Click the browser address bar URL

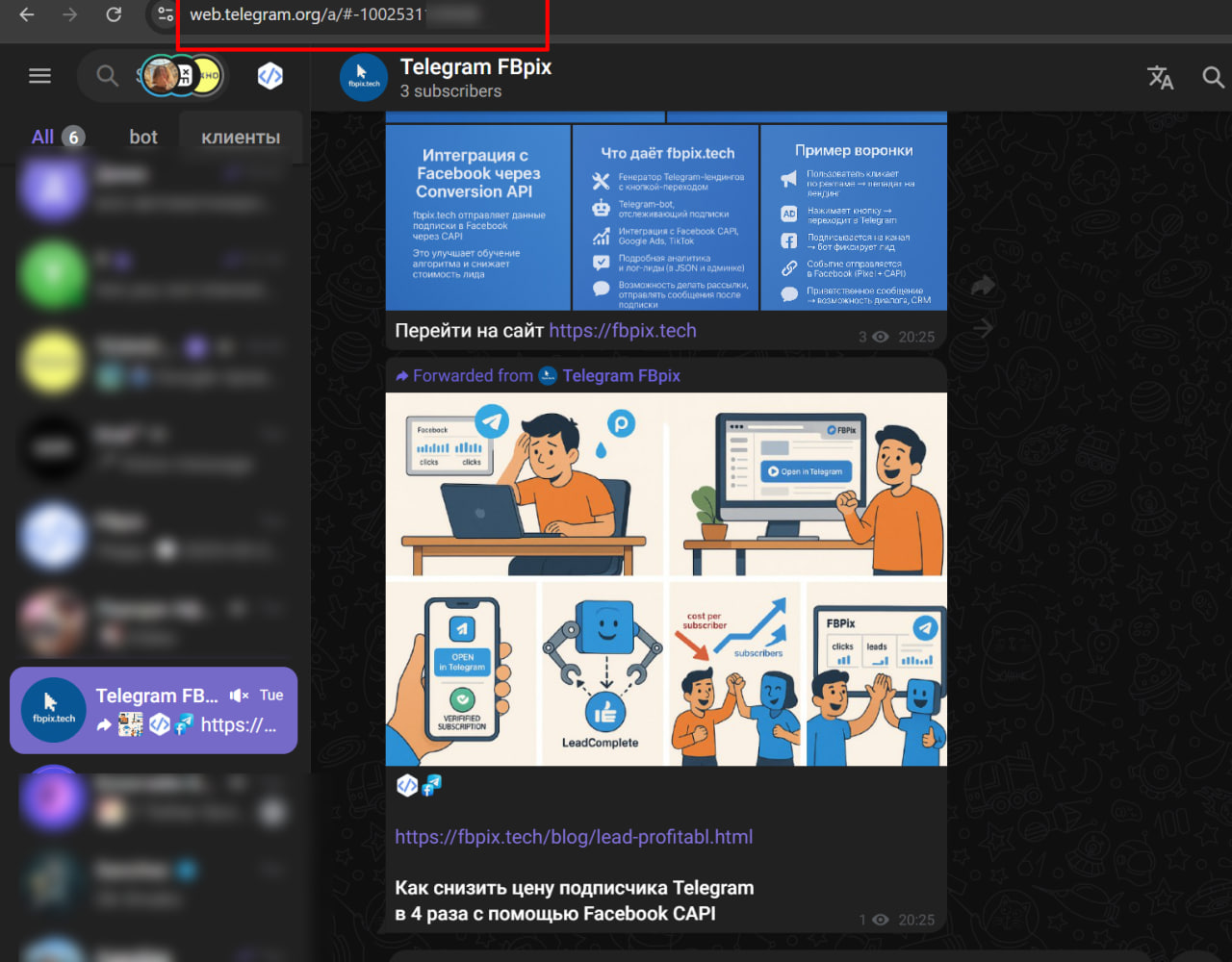(x=306, y=15)
